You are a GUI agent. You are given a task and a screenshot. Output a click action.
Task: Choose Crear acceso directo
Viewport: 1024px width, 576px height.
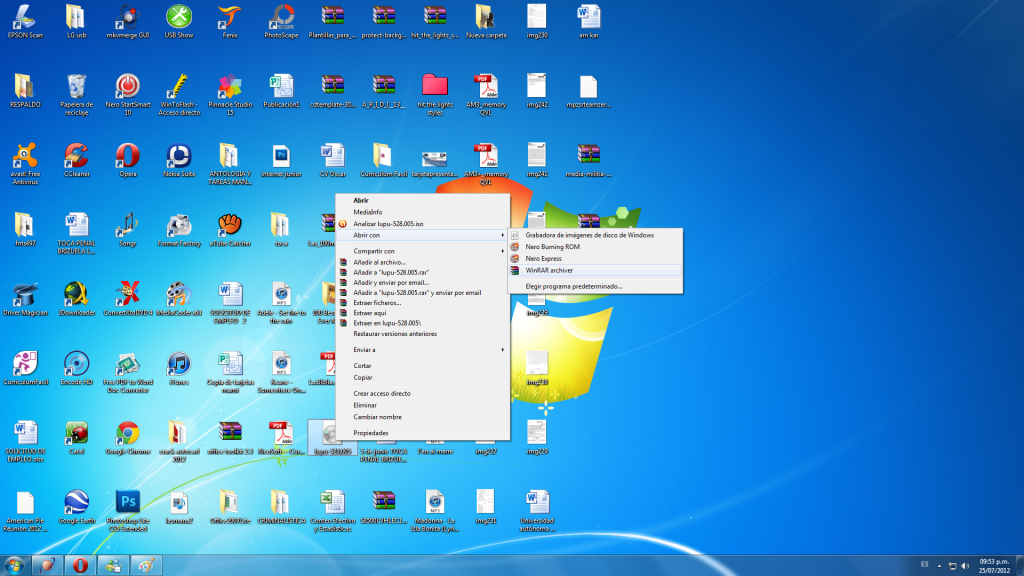coord(423,394)
